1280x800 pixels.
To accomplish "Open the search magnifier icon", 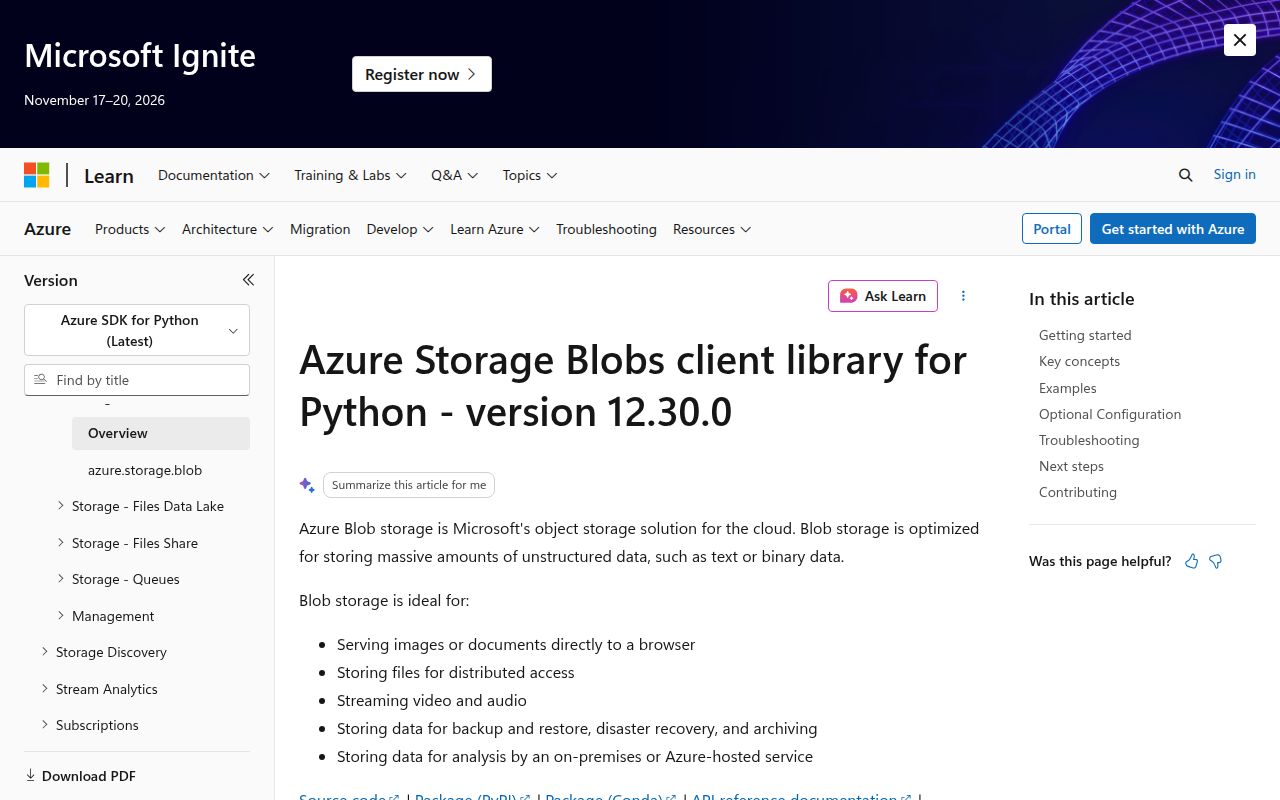I will [x=1186, y=175].
